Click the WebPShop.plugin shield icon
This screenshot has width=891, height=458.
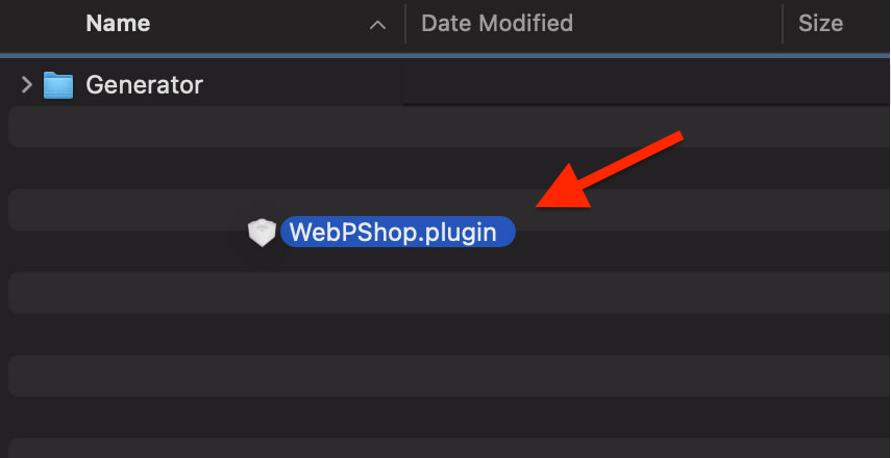point(261,233)
